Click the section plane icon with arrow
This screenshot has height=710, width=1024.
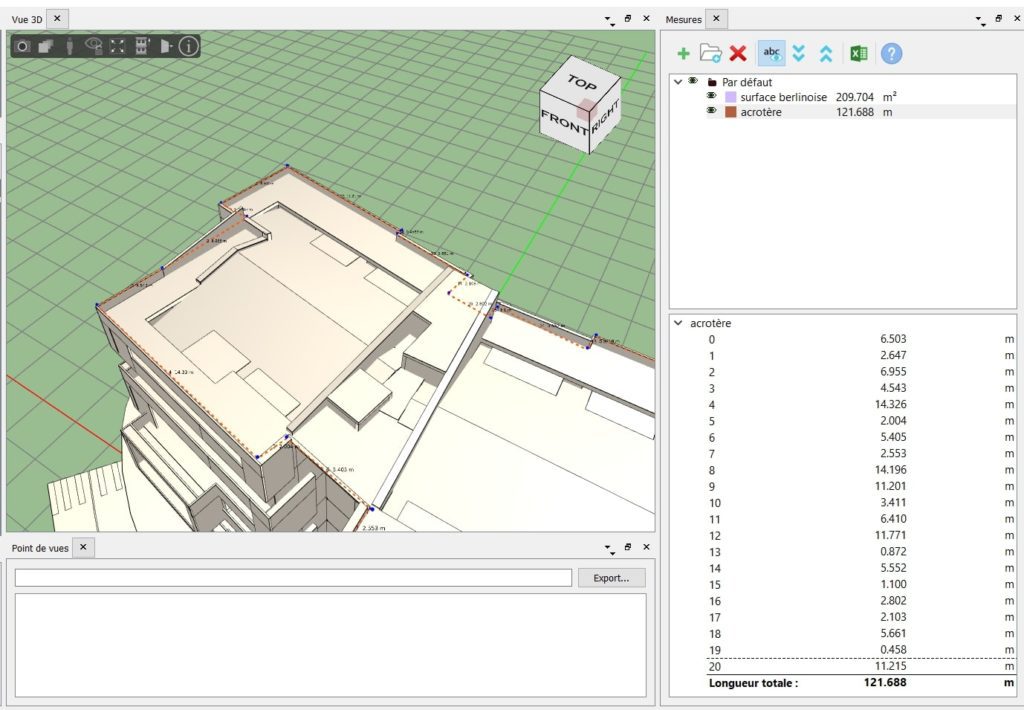(166, 46)
